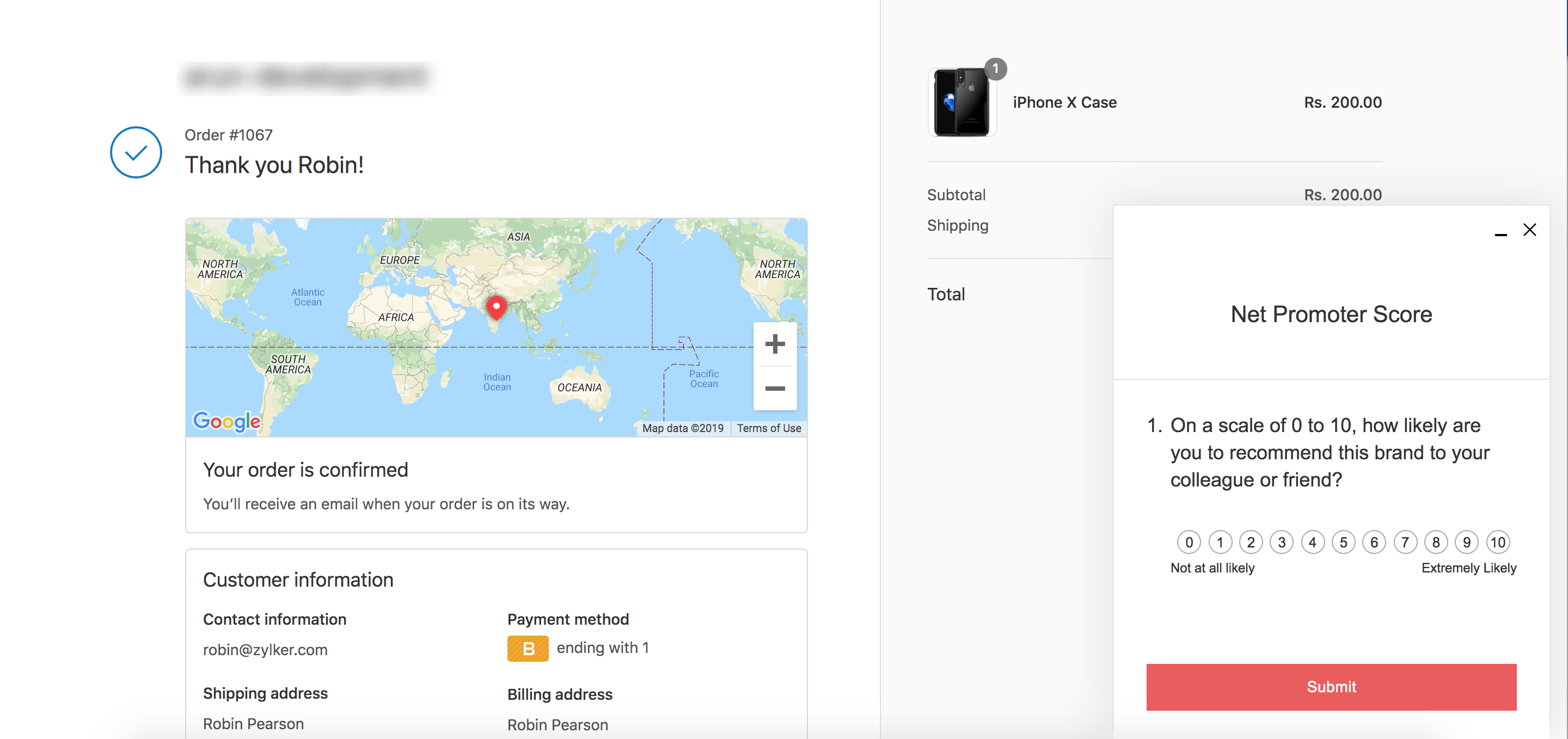1568x739 pixels.
Task: Click the Subtotal Rs. 200.00 amount
Action: click(1343, 195)
